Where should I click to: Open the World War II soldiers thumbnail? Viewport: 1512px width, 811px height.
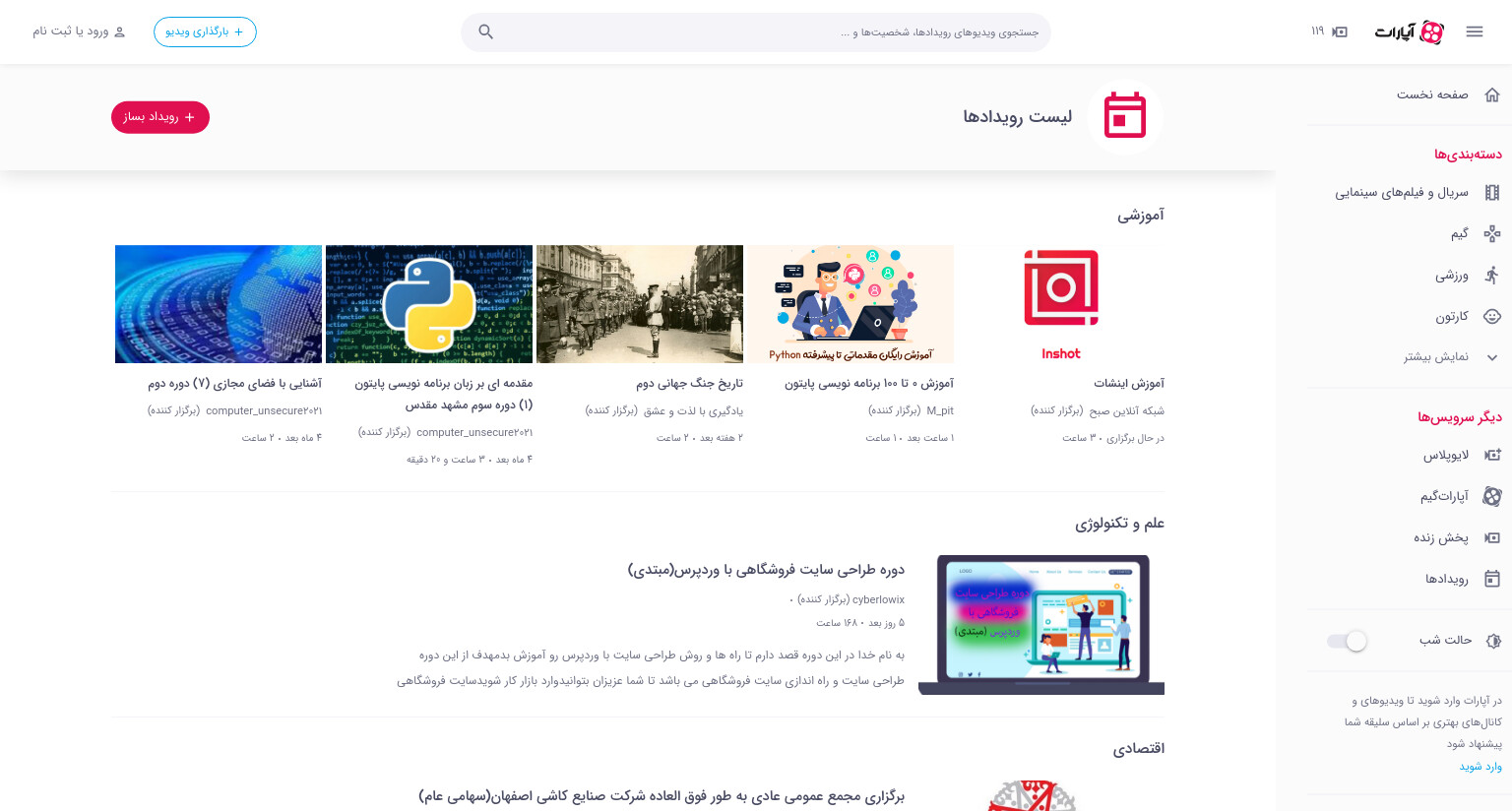tap(640, 304)
